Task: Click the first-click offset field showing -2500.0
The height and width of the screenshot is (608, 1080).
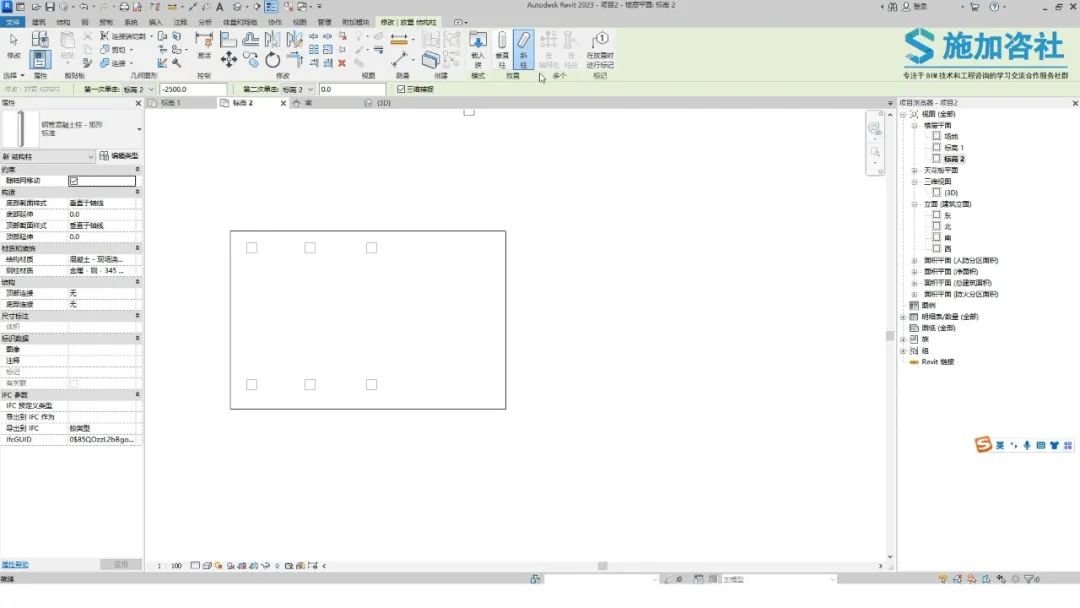Action: (x=193, y=90)
